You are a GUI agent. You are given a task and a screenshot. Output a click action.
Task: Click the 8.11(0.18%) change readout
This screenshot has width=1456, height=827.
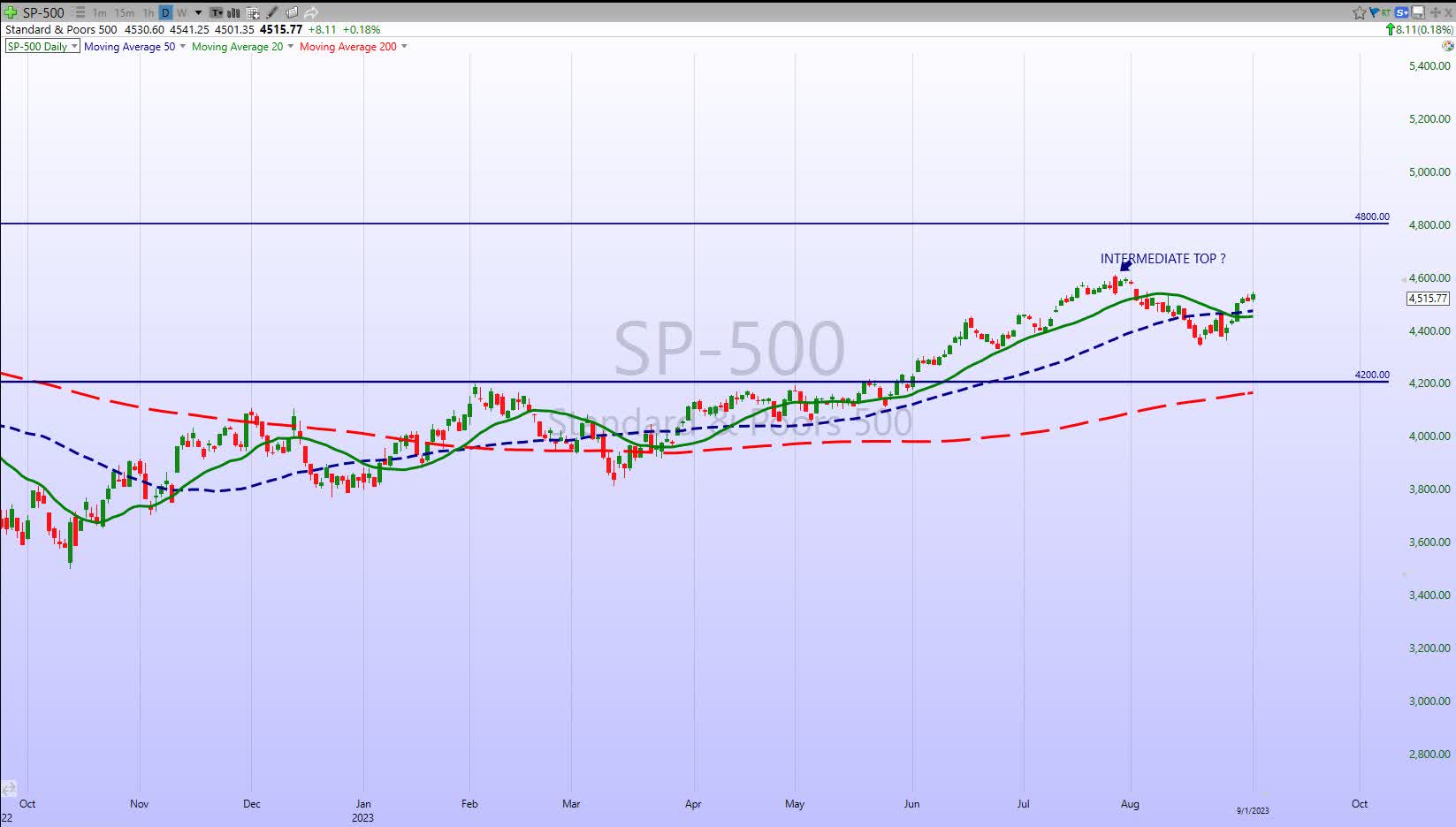tap(1420, 29)
